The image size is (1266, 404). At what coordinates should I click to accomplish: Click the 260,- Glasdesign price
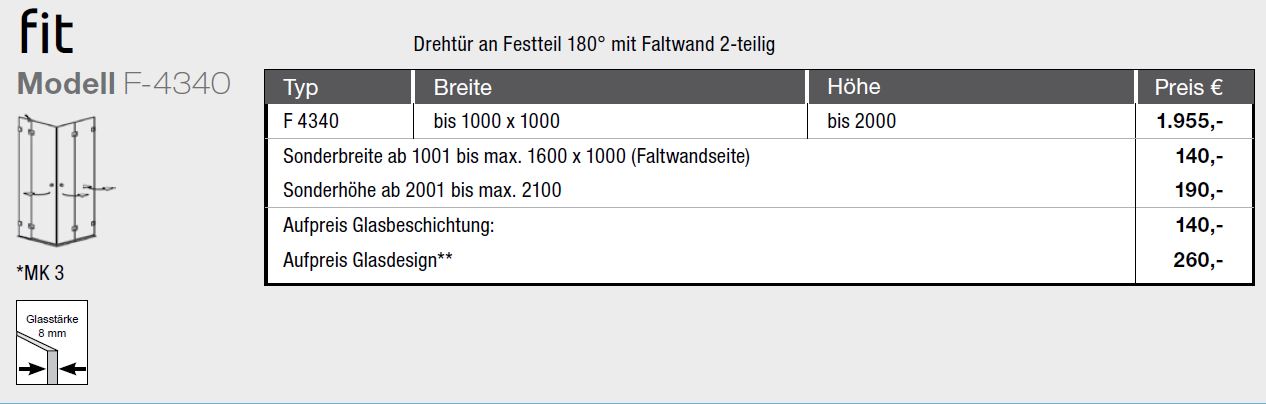coord(1200,261)
